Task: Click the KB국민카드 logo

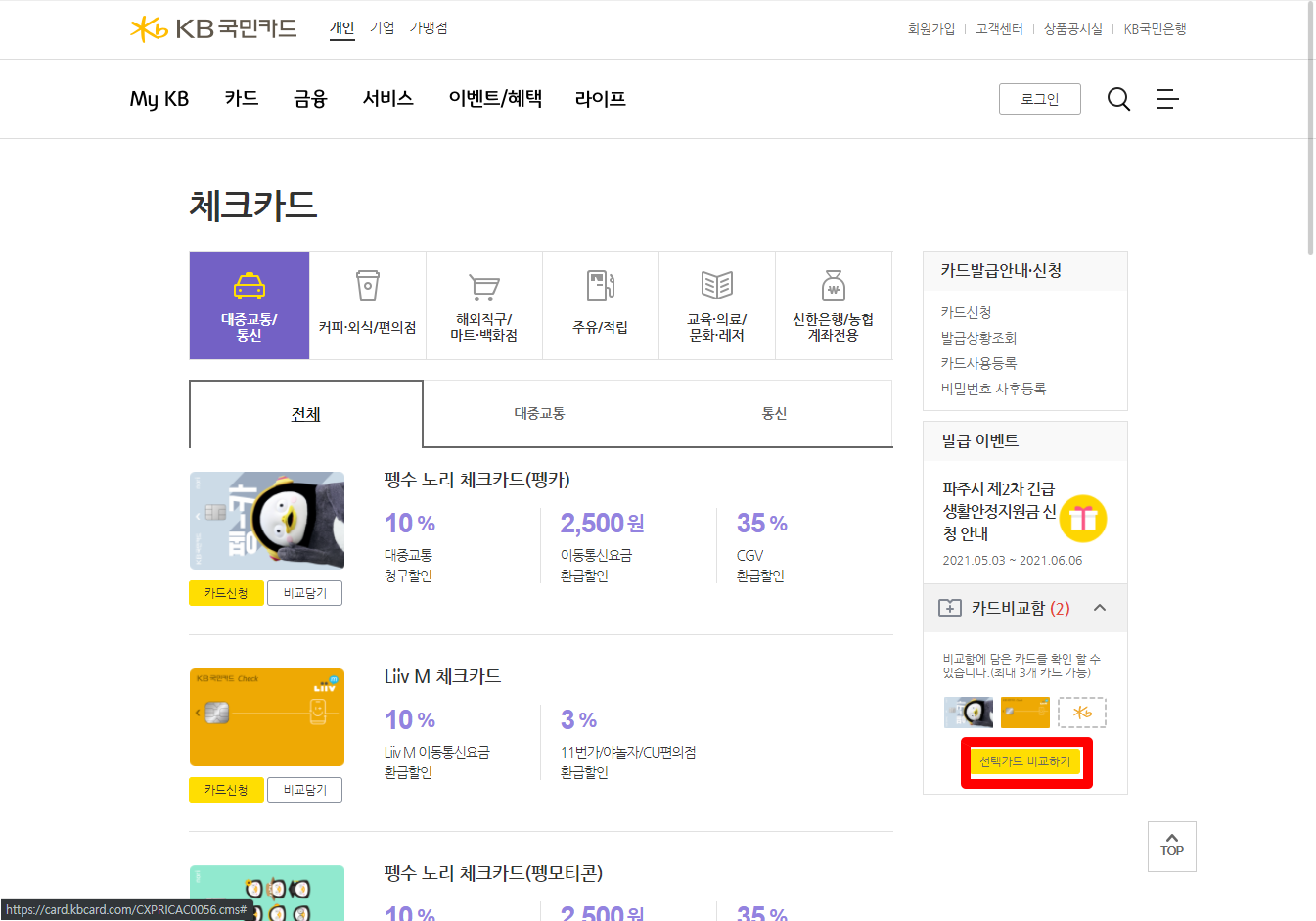Action: (x=213, y=28)
